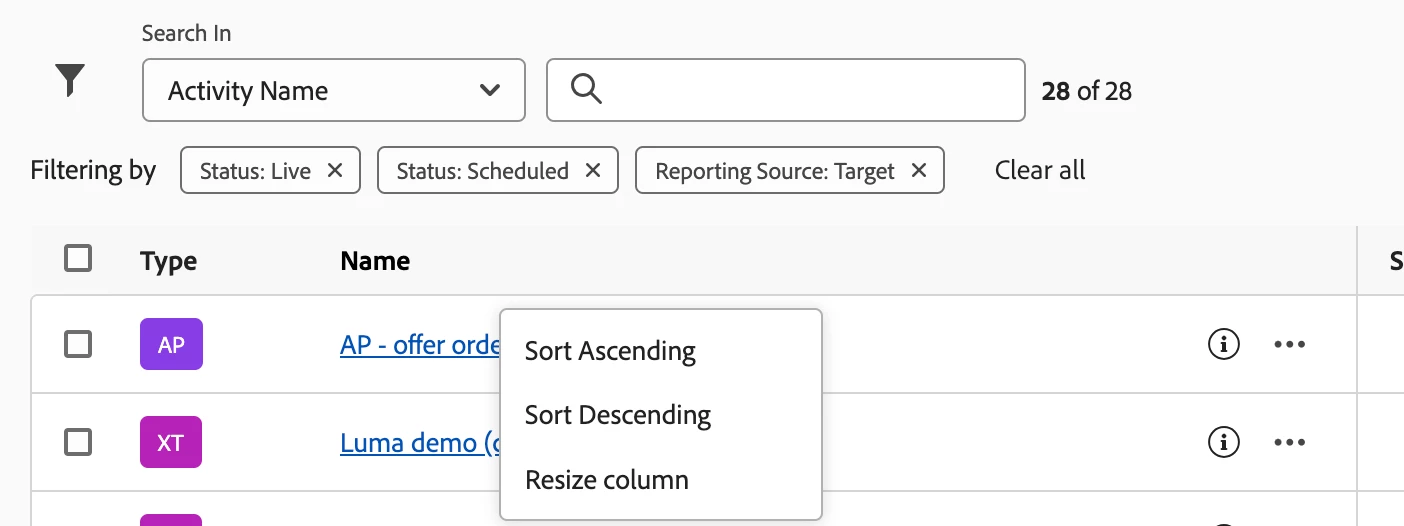
Task: Toggle the select-all header checkbox
Action: [x=78, y=259]
